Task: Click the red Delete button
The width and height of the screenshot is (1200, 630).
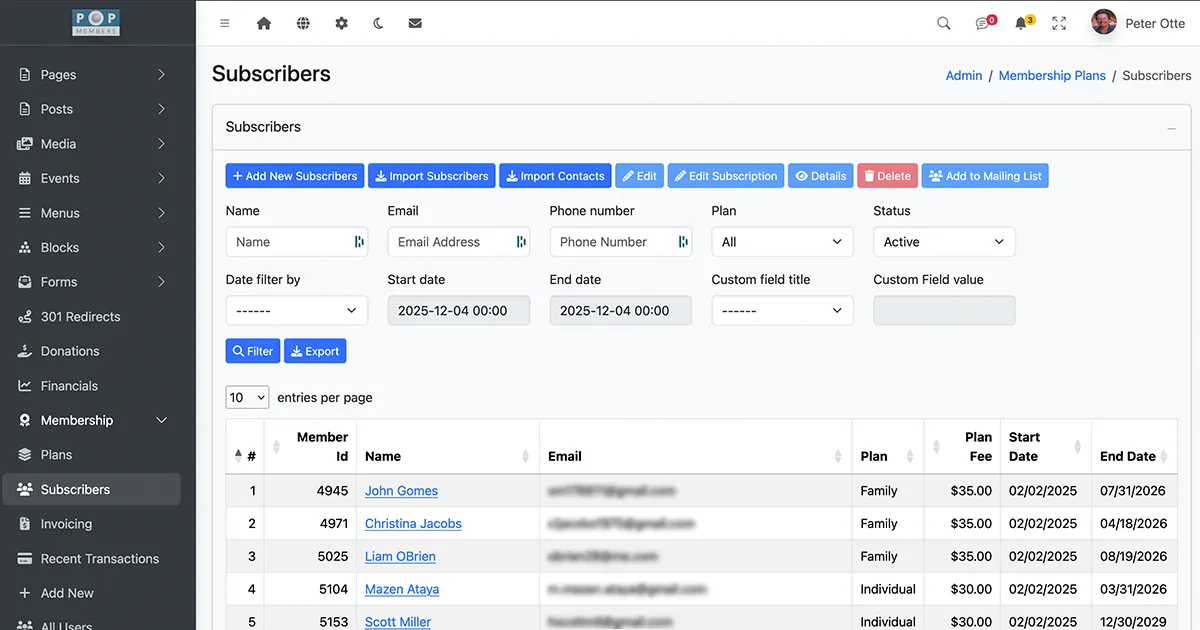Action: [887, 176]
